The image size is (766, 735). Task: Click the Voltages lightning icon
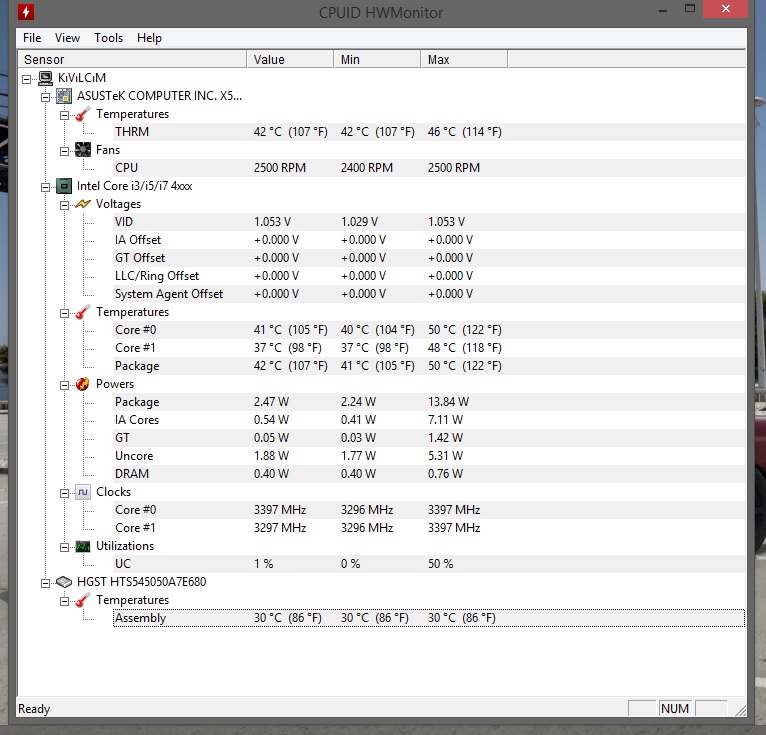click(83, 204)
